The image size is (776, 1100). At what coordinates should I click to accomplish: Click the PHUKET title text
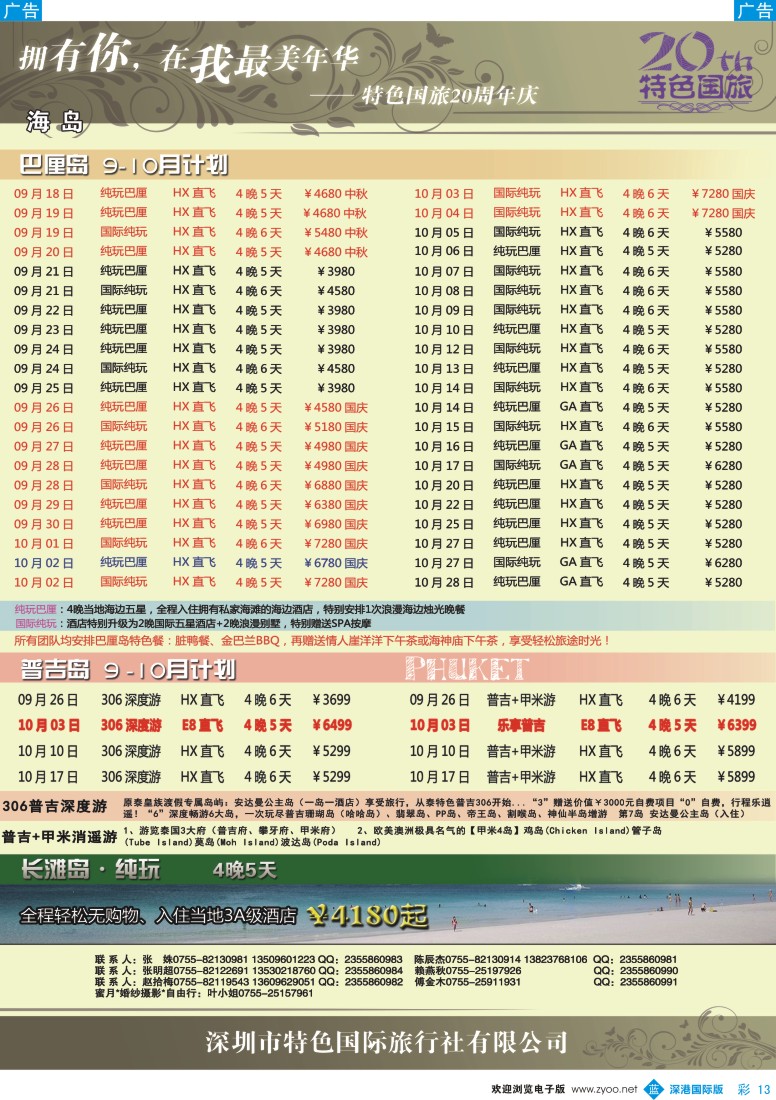[467, 669]
